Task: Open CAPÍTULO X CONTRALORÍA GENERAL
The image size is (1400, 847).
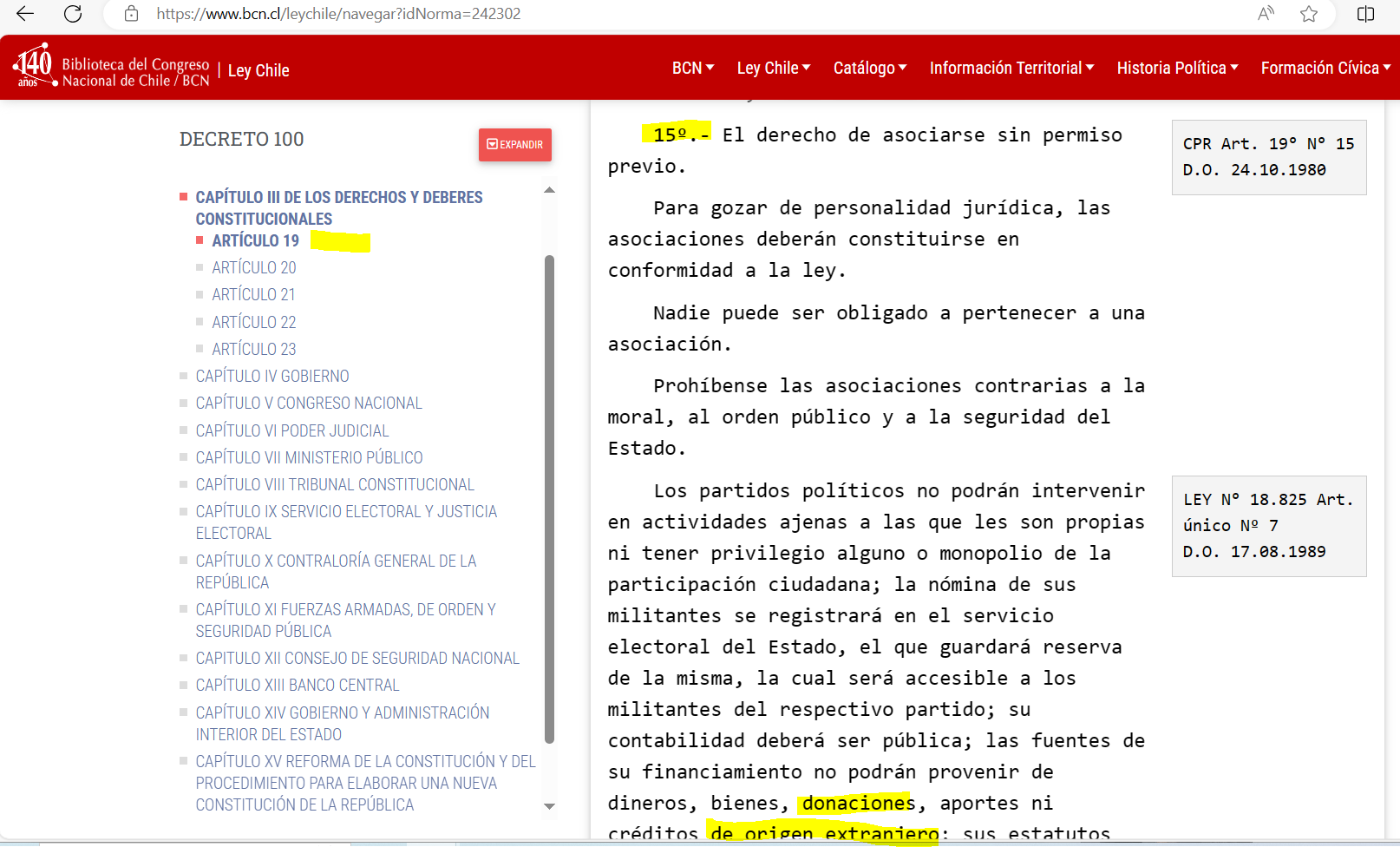Action: point(336,572)
